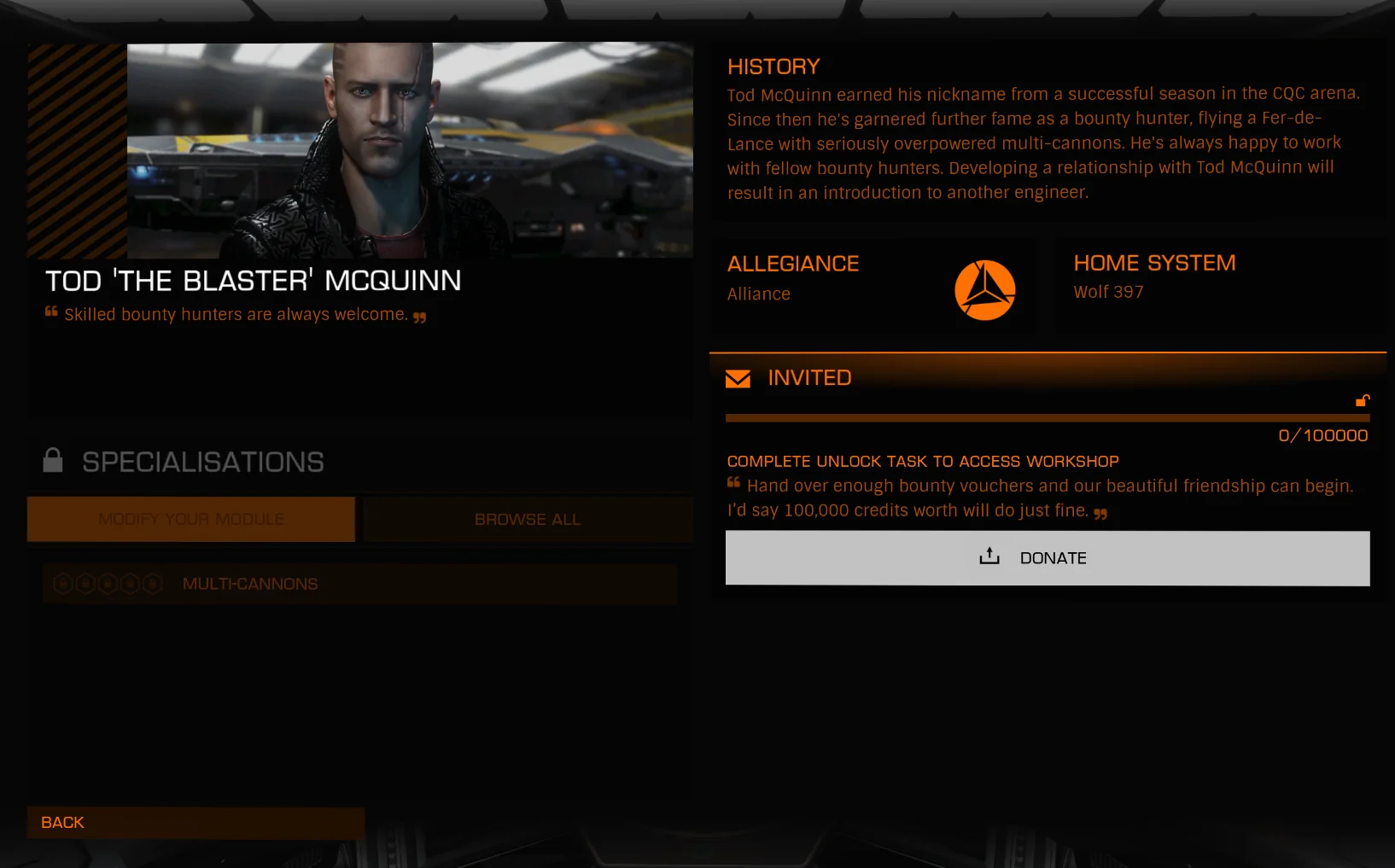Go back using the Back button
Image resolution: width=1395 pixels, height=868 pixels.
tap(196, 823)
